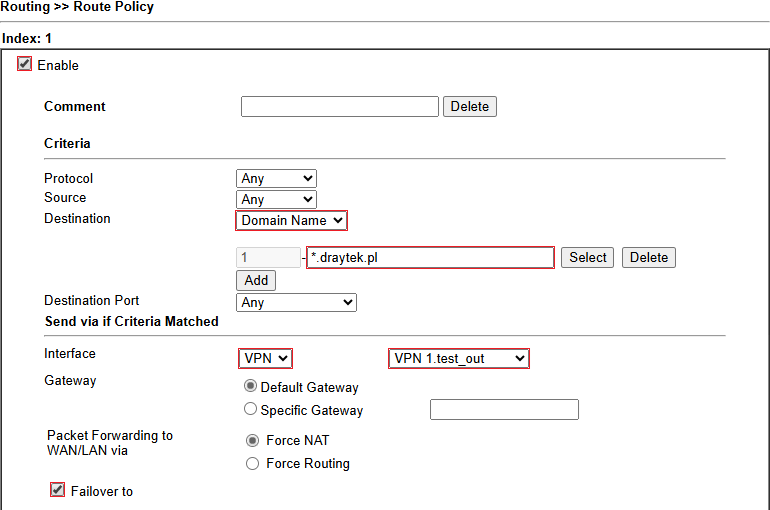Delete the *.draytek.pl domain entry
Screen dimensions: 770x510
[x=649, y=257]
